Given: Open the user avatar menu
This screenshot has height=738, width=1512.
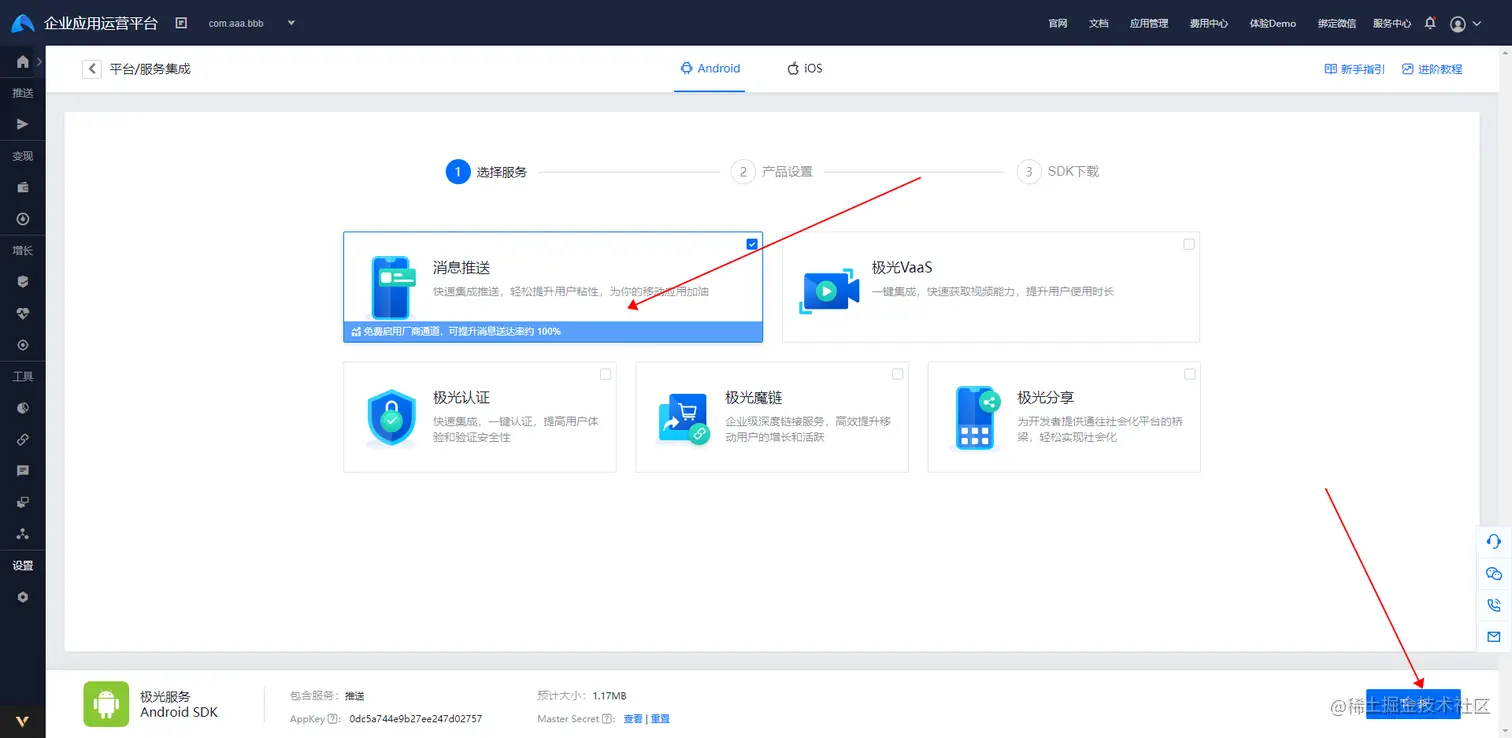Looking at the screenshot, I should click(1458, 24).
